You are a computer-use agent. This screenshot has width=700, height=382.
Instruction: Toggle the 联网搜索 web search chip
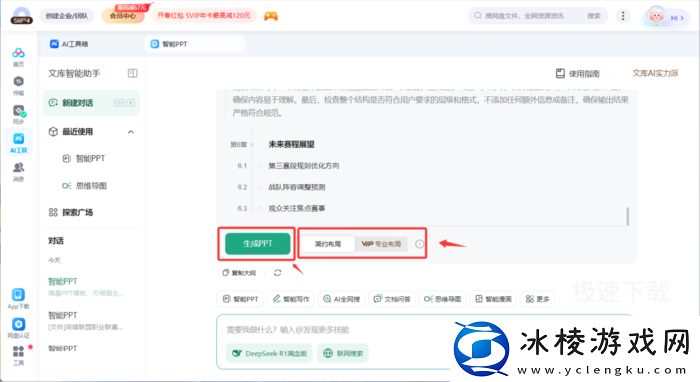(343, 353)
